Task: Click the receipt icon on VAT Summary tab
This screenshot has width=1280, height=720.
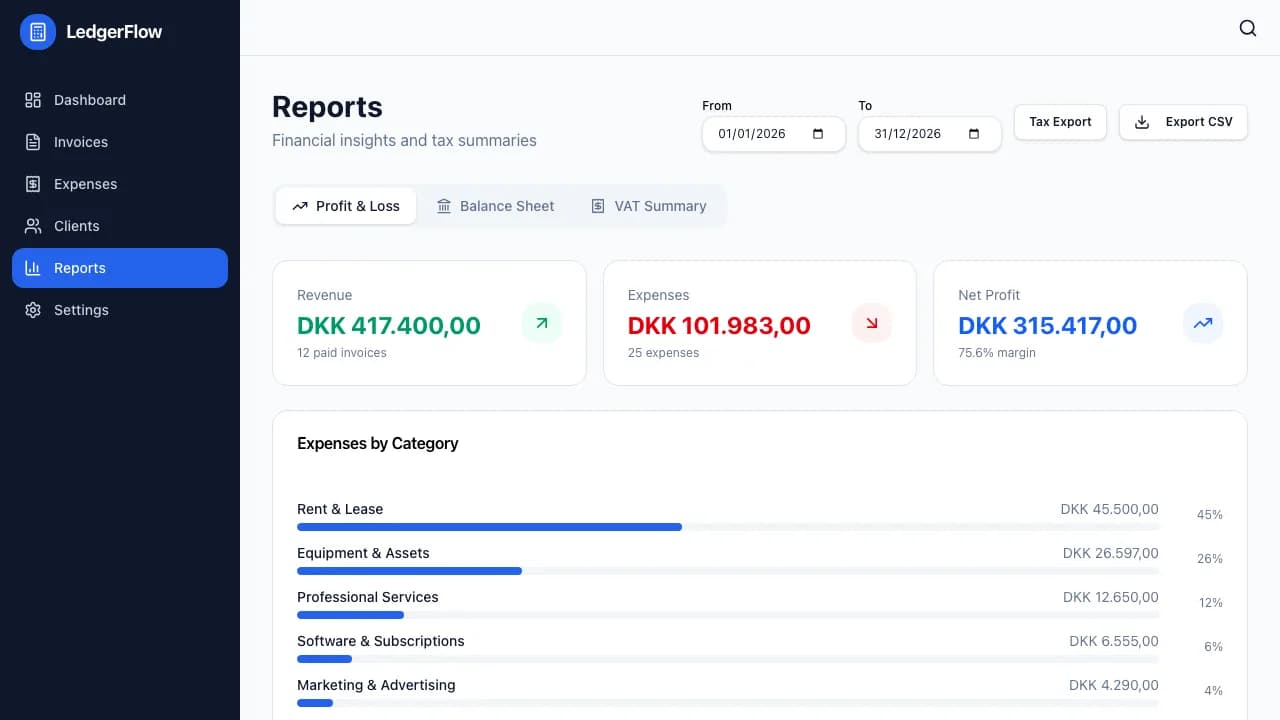Action: [x=598, y=206]
